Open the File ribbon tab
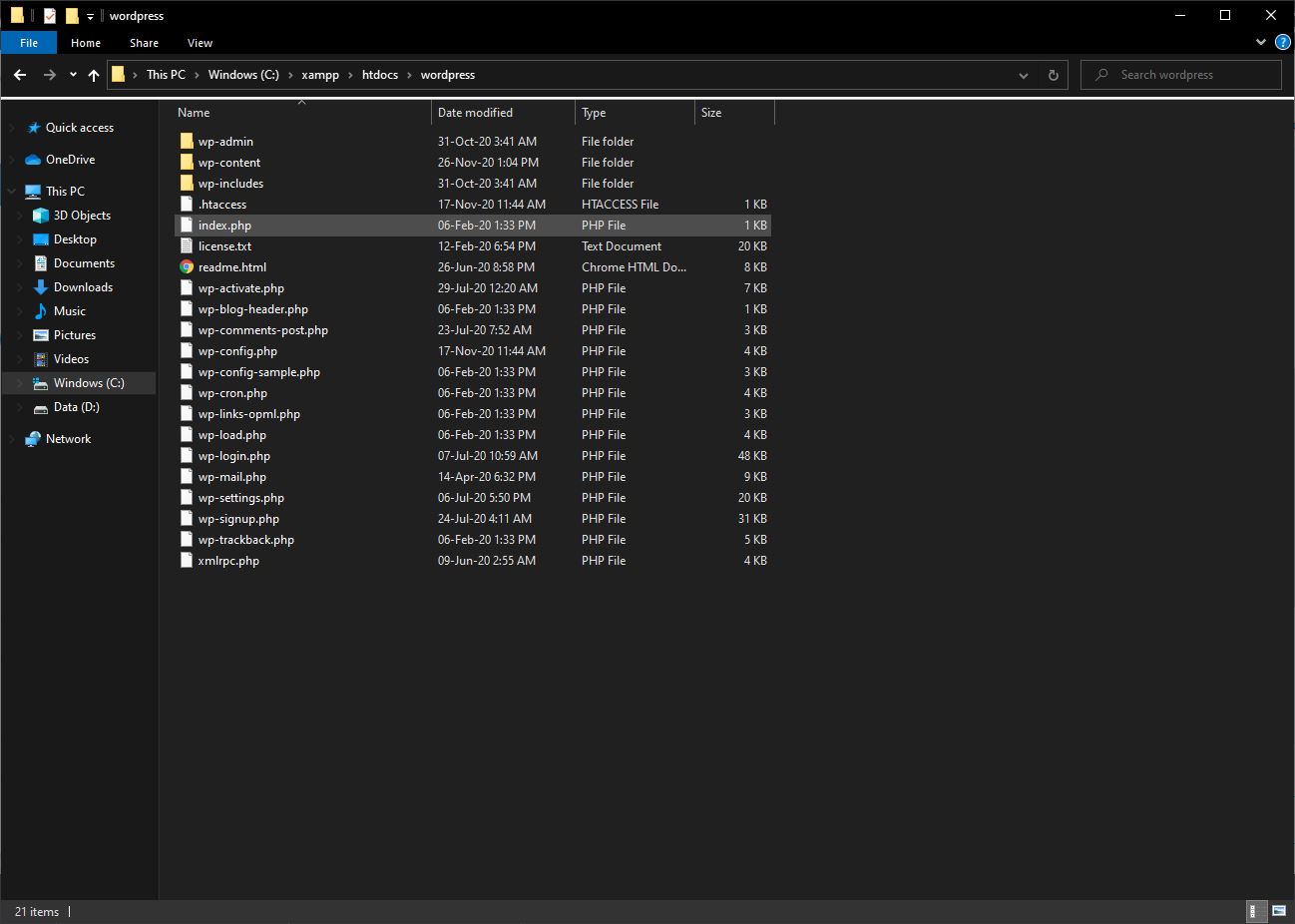The image size is (1295, 924). (29, 43)
